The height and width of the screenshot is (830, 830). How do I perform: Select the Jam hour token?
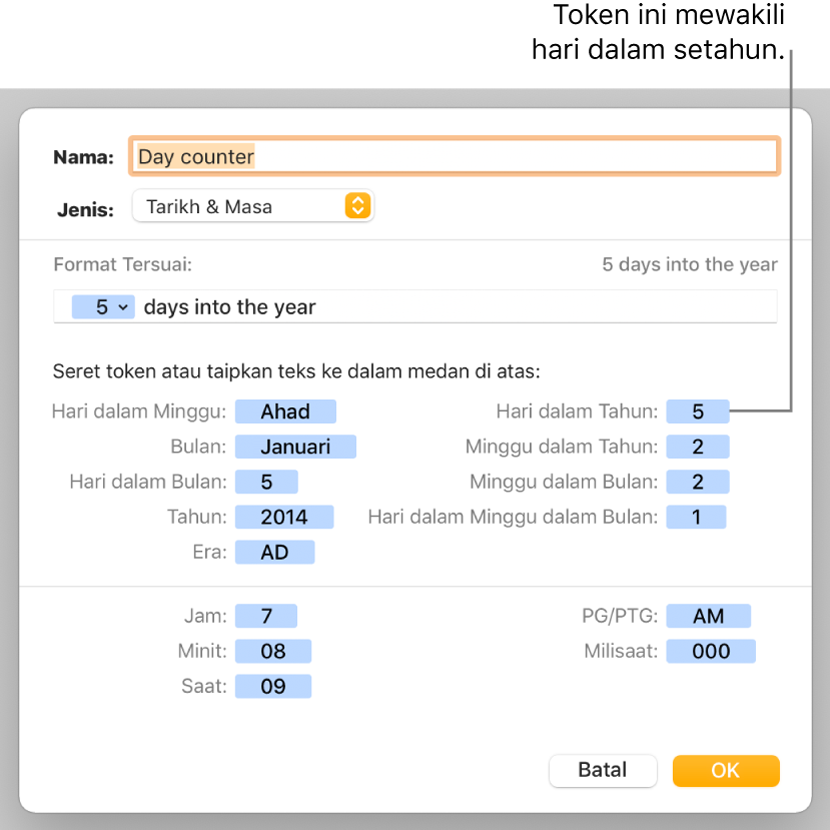[266, 616]
